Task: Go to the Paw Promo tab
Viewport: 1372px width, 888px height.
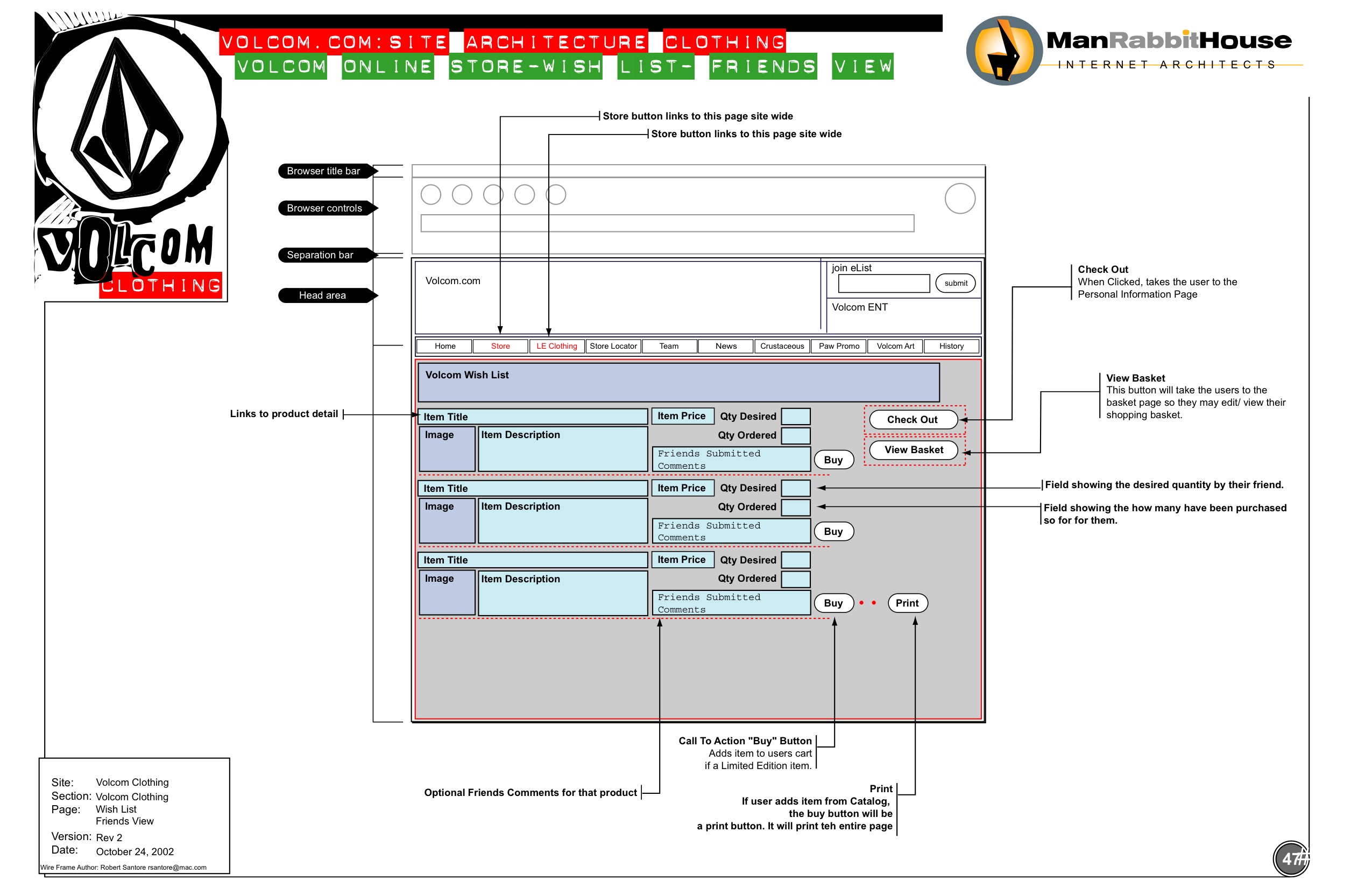Action: coord(839,346)
